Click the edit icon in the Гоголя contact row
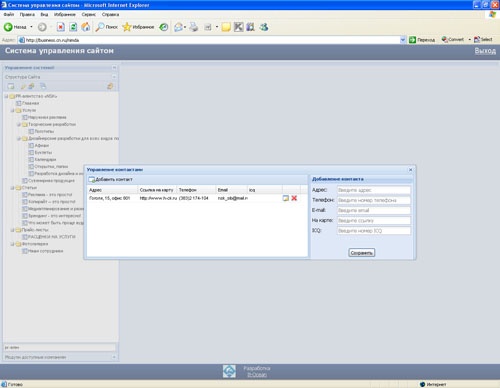 click(286, 198)
